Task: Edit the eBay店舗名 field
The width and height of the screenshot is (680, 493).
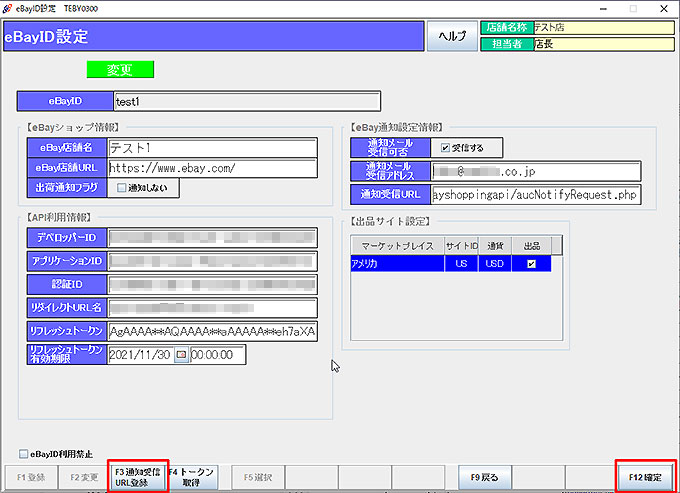Action: pos(211,147)
